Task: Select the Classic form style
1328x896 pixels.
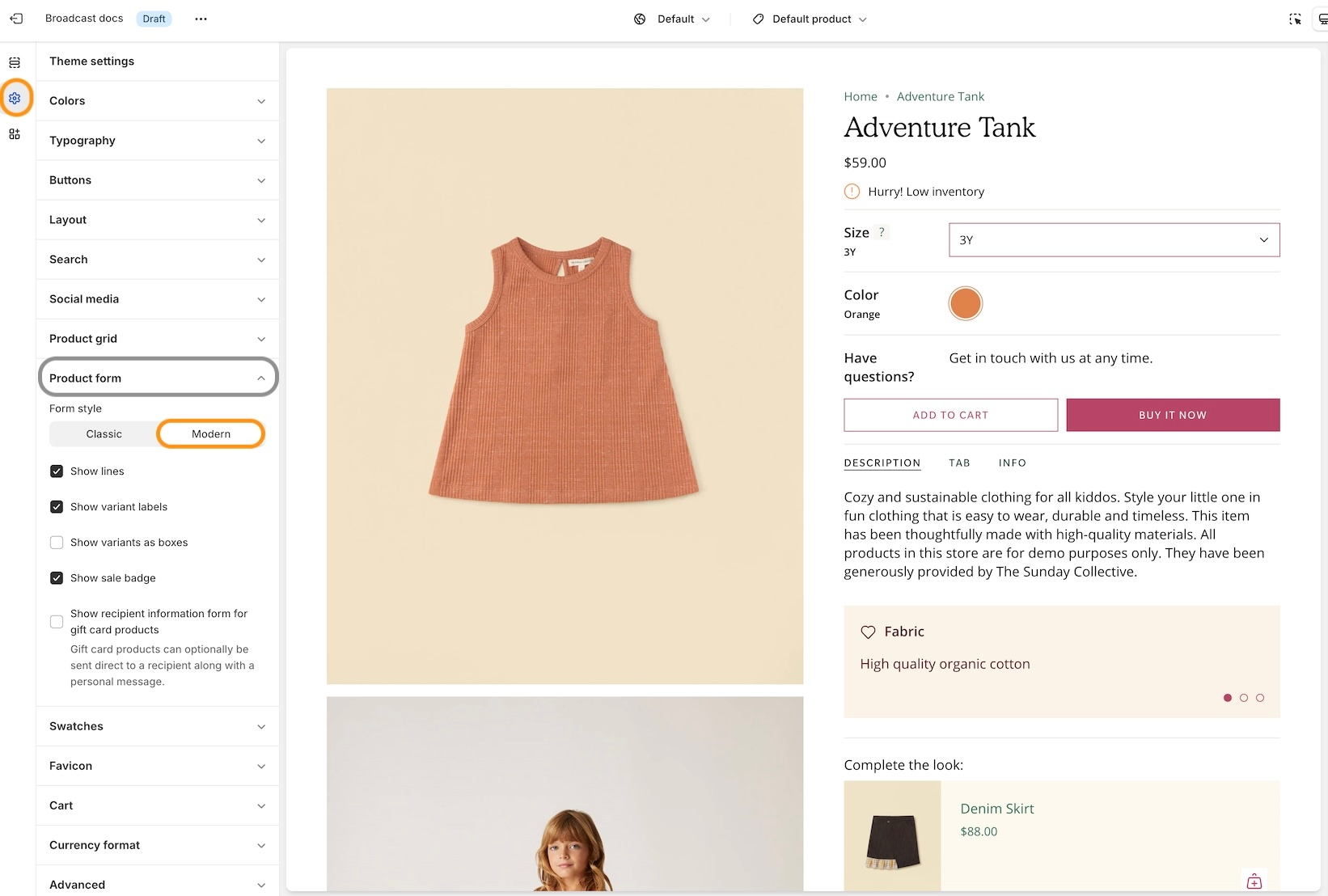Action: click(x=104, y=434)
